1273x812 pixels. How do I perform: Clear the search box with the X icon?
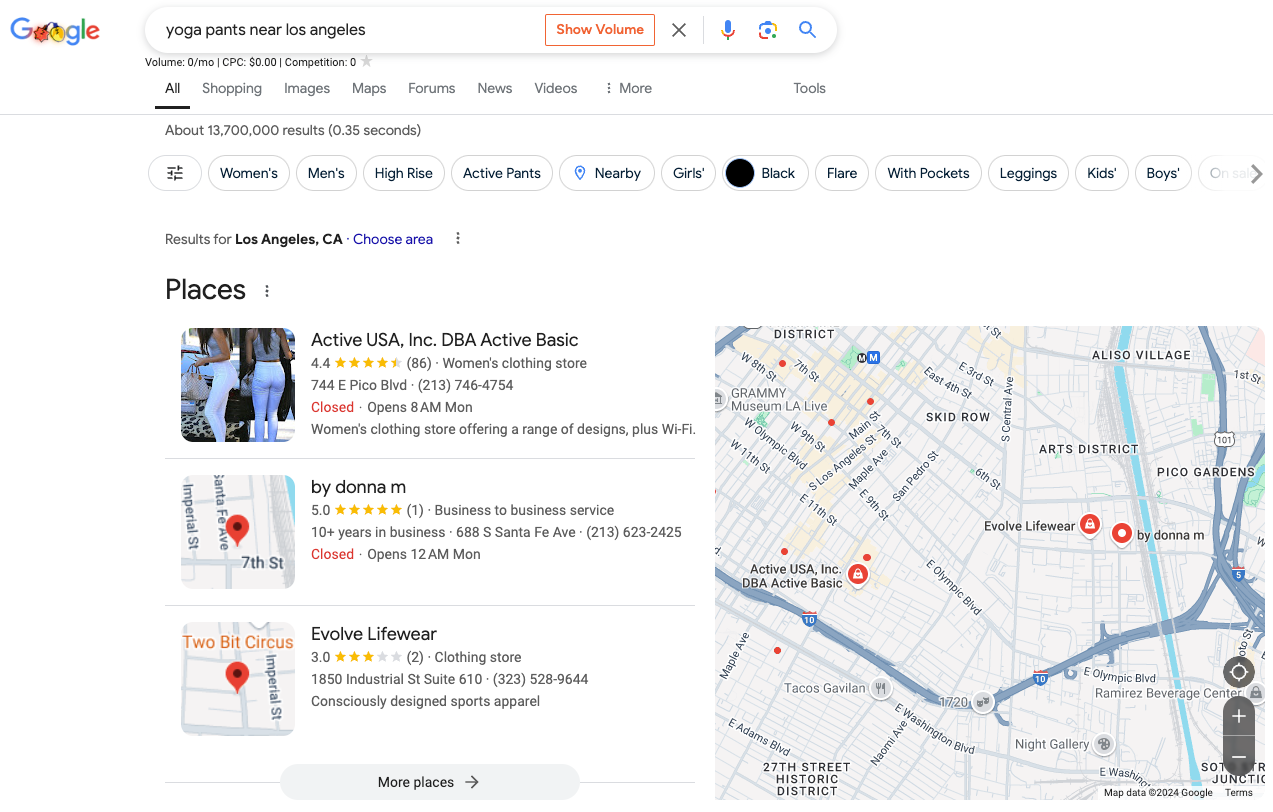[x=679, y=30]
